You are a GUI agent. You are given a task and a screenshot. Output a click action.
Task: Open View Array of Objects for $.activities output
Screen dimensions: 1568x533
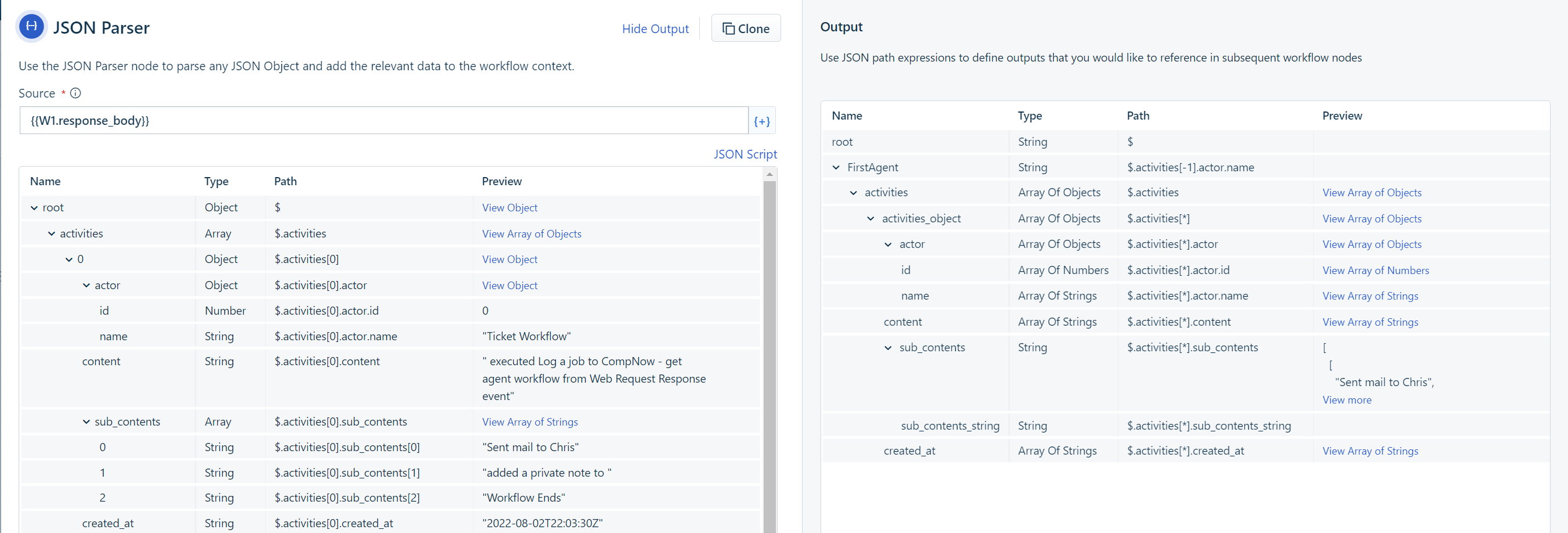pyautogui.click(x=1371, y=193)
